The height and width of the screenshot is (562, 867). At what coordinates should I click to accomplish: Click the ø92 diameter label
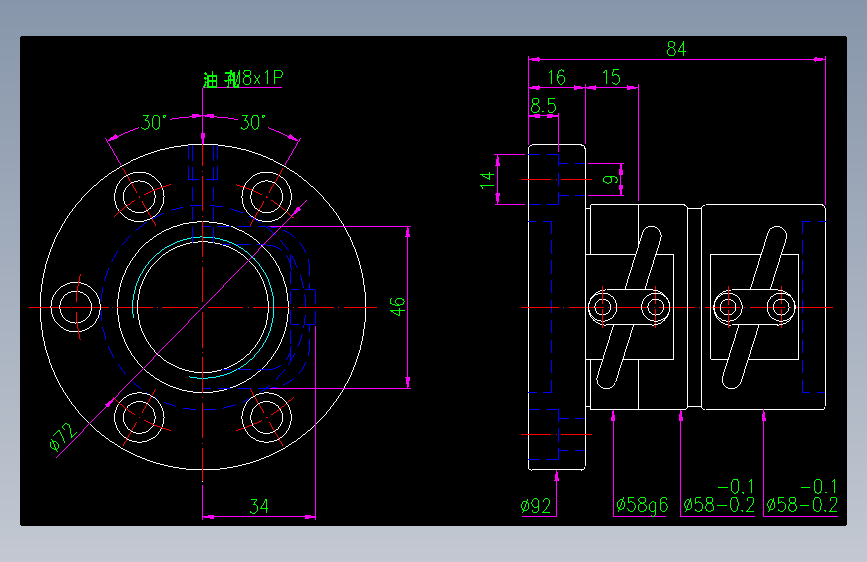coord(535,506)
